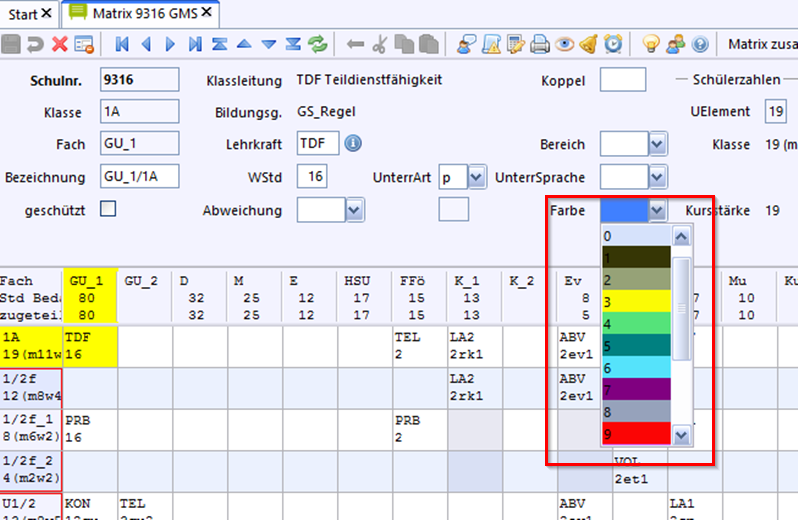Click calculator with pencil icon
Viewport: 798px width, 520px height.
pos(516,44)
